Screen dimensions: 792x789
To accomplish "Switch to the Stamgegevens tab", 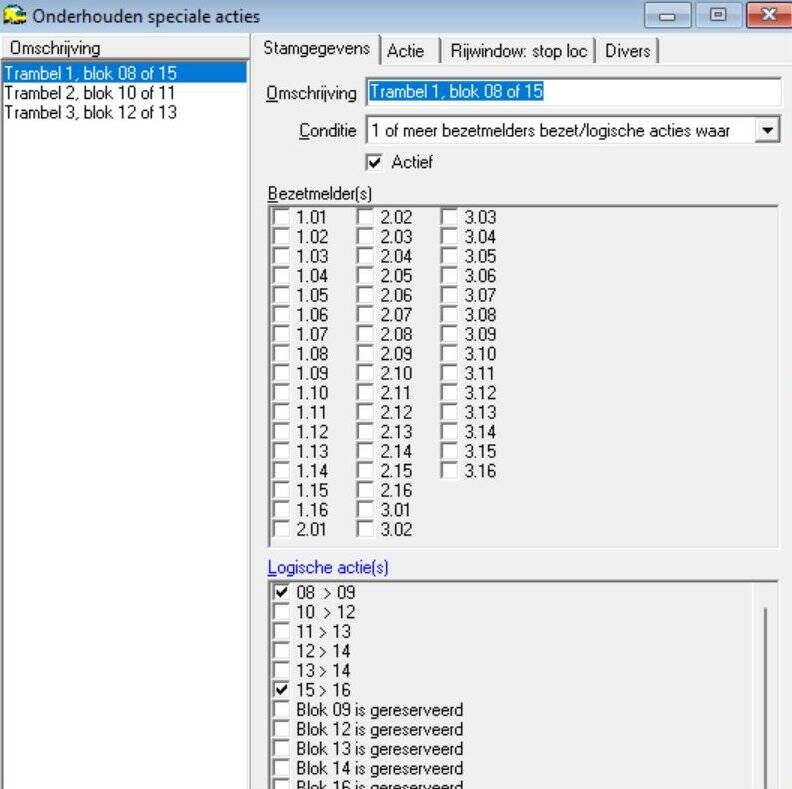I will click(x=317, y=49).
